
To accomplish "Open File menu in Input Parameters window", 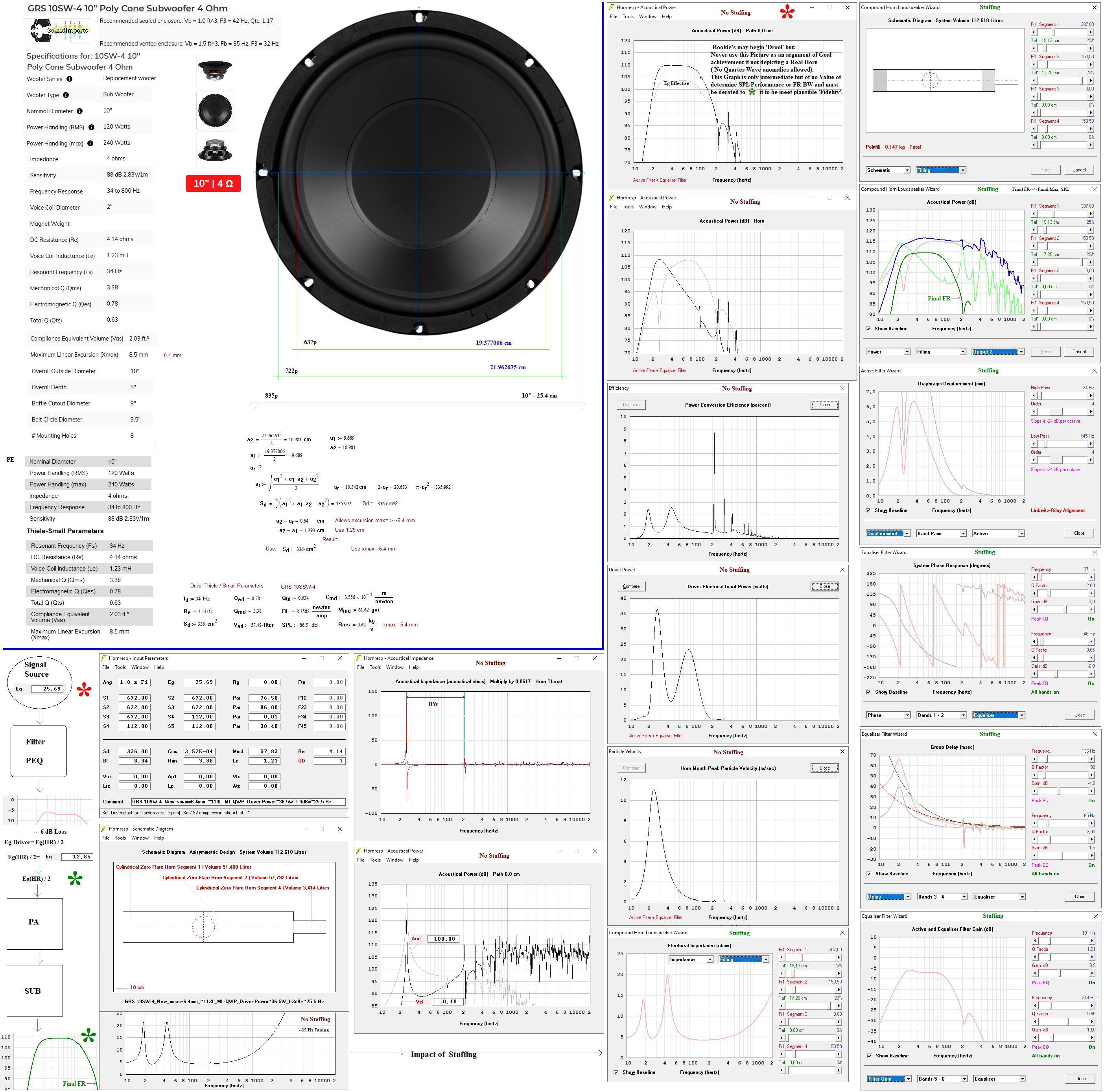I will (x=106, y=667).
